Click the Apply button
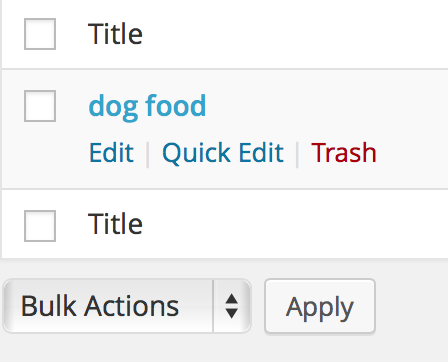The height and width of the screenshot is (362, 448). pos(320,306)
